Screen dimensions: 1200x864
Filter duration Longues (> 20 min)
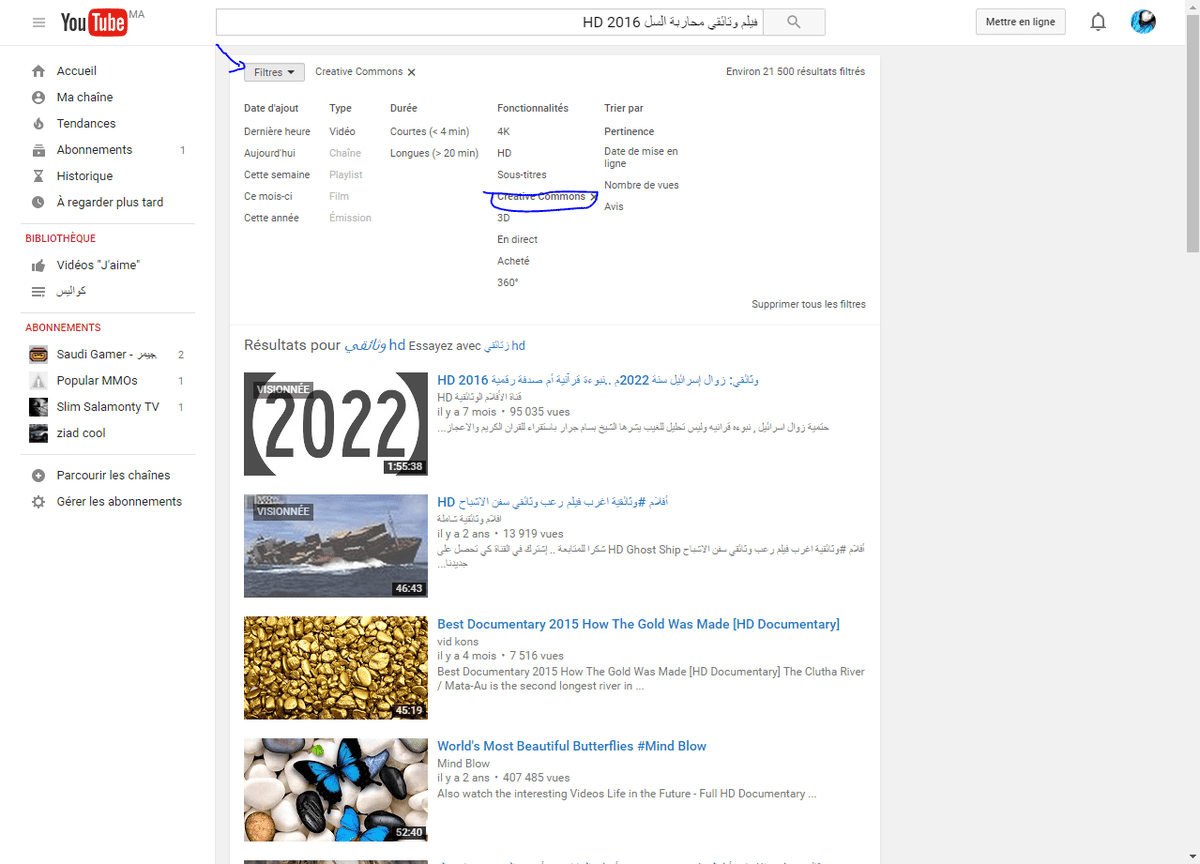click(x=434, y=153)
